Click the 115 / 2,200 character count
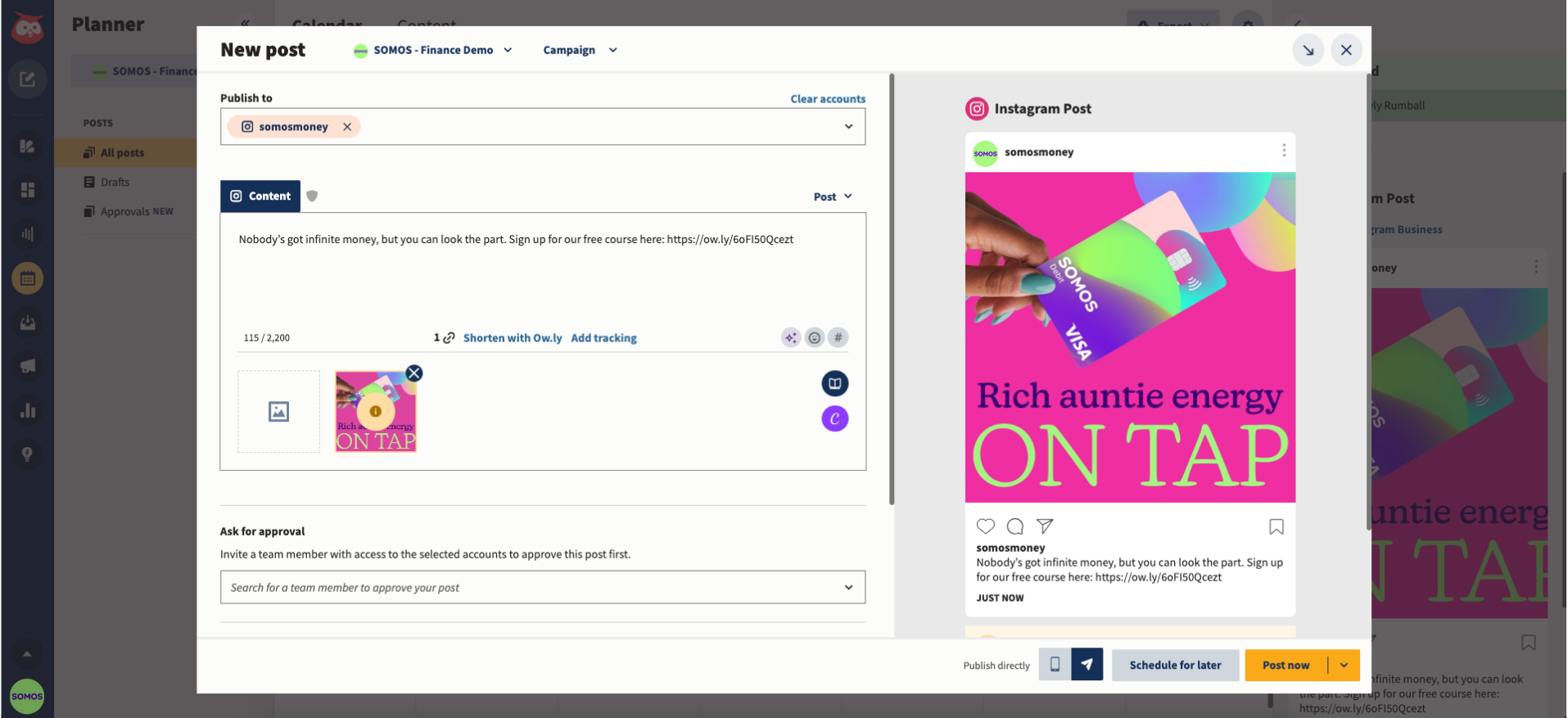This screenshot has height=718, width=1568. [x=267, y=337]
